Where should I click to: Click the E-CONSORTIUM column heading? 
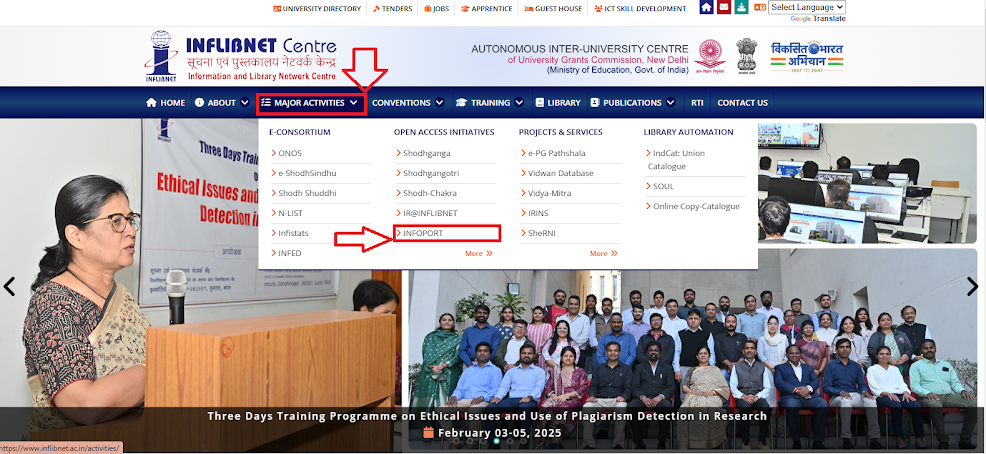coord(299,132)
